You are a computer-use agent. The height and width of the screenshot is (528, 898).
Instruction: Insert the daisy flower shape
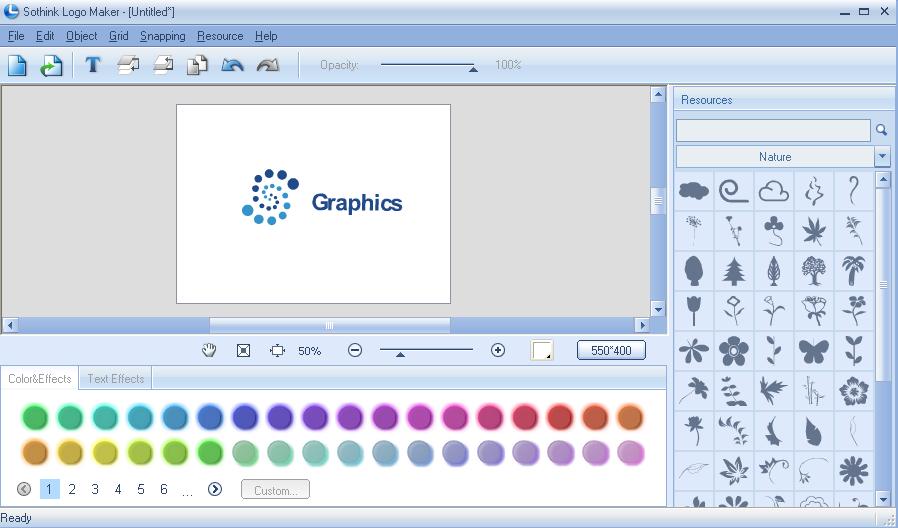pyautogui.click(x=853, y=471)
